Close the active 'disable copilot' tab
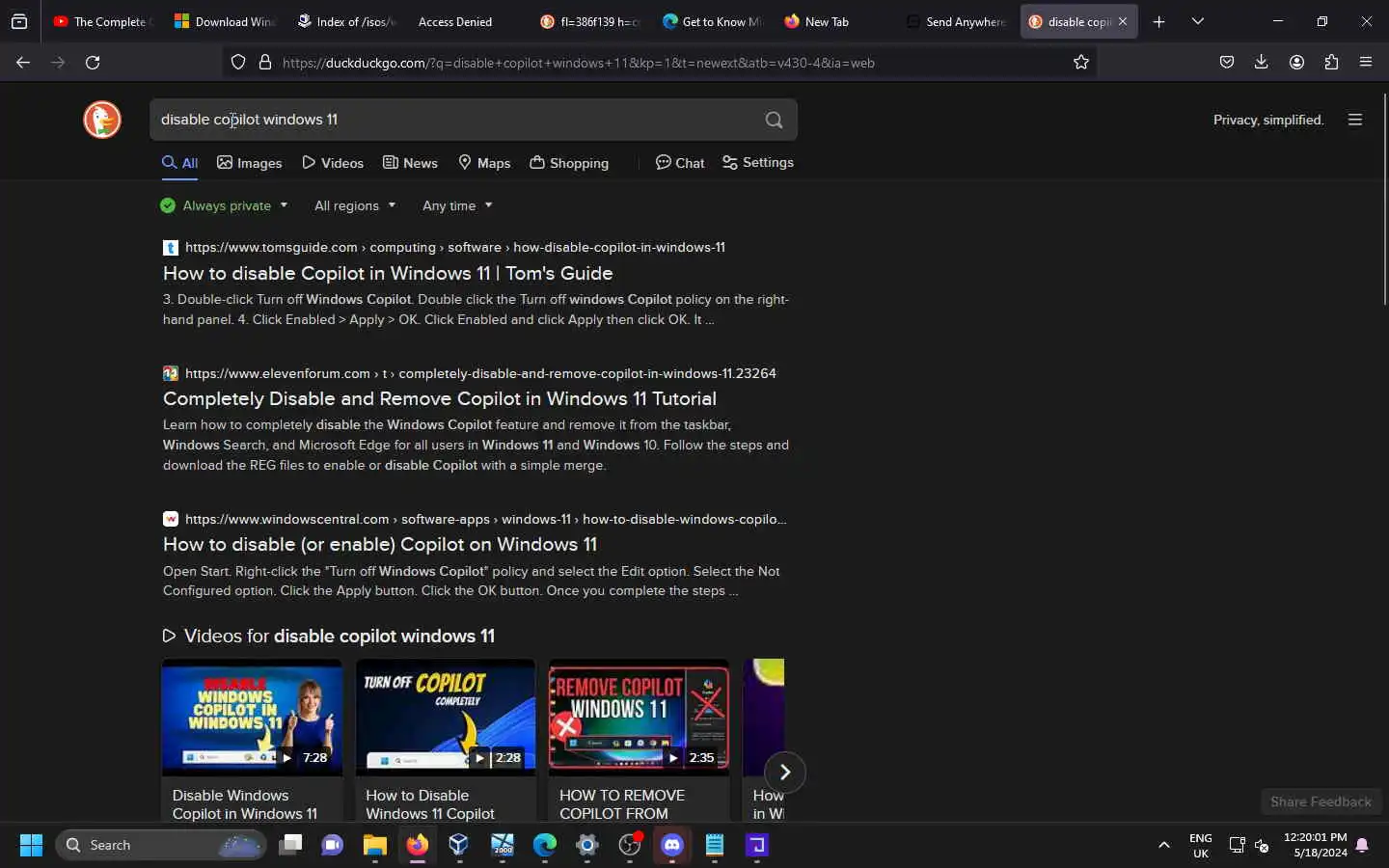1389x868 pixels. (1123, 21)
